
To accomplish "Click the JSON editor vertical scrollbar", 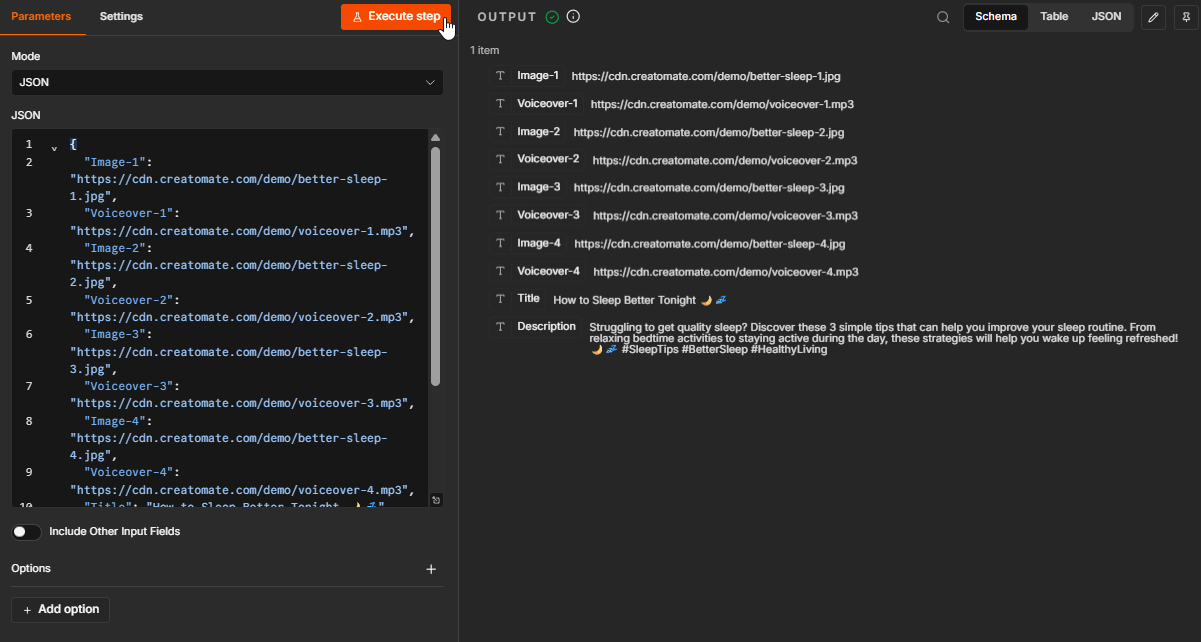I will (x=435, y=266).
